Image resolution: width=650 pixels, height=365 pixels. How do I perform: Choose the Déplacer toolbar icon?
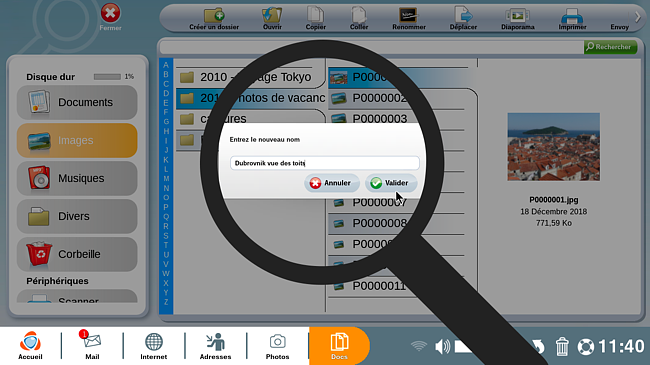(x=463, y=15)
